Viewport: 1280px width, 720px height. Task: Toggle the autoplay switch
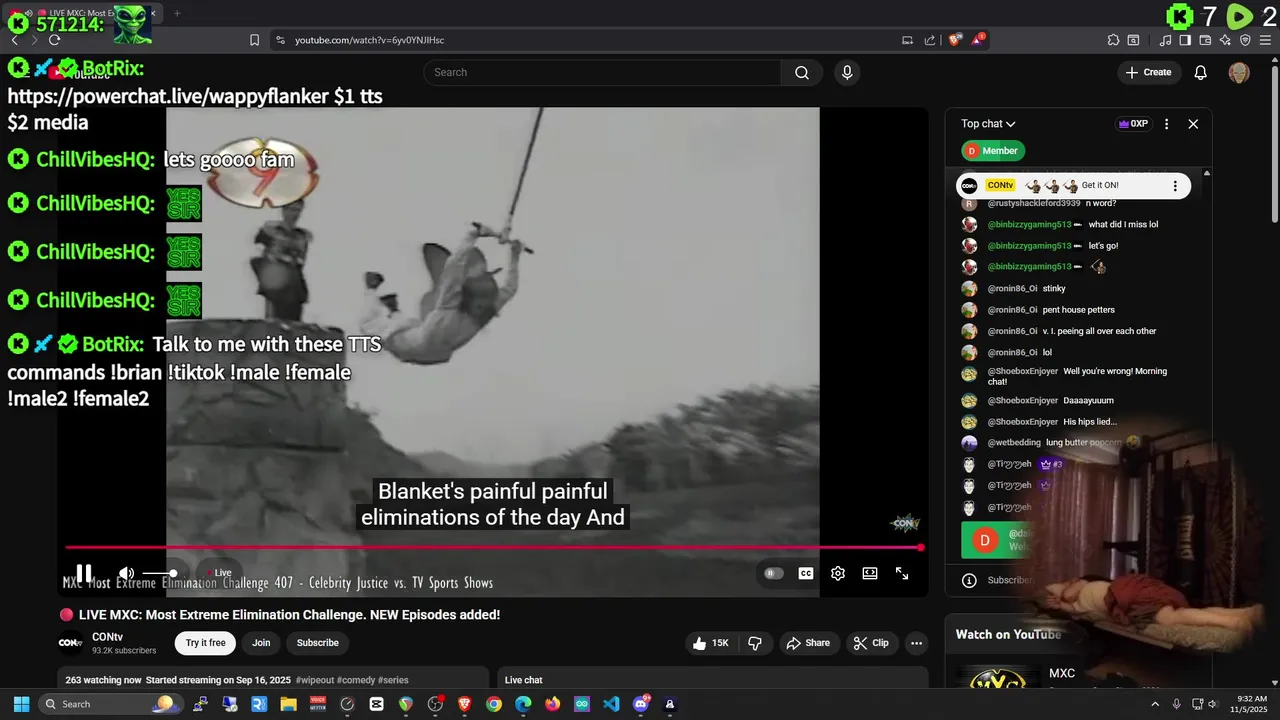pyautogui.click(x=773, y=573)
